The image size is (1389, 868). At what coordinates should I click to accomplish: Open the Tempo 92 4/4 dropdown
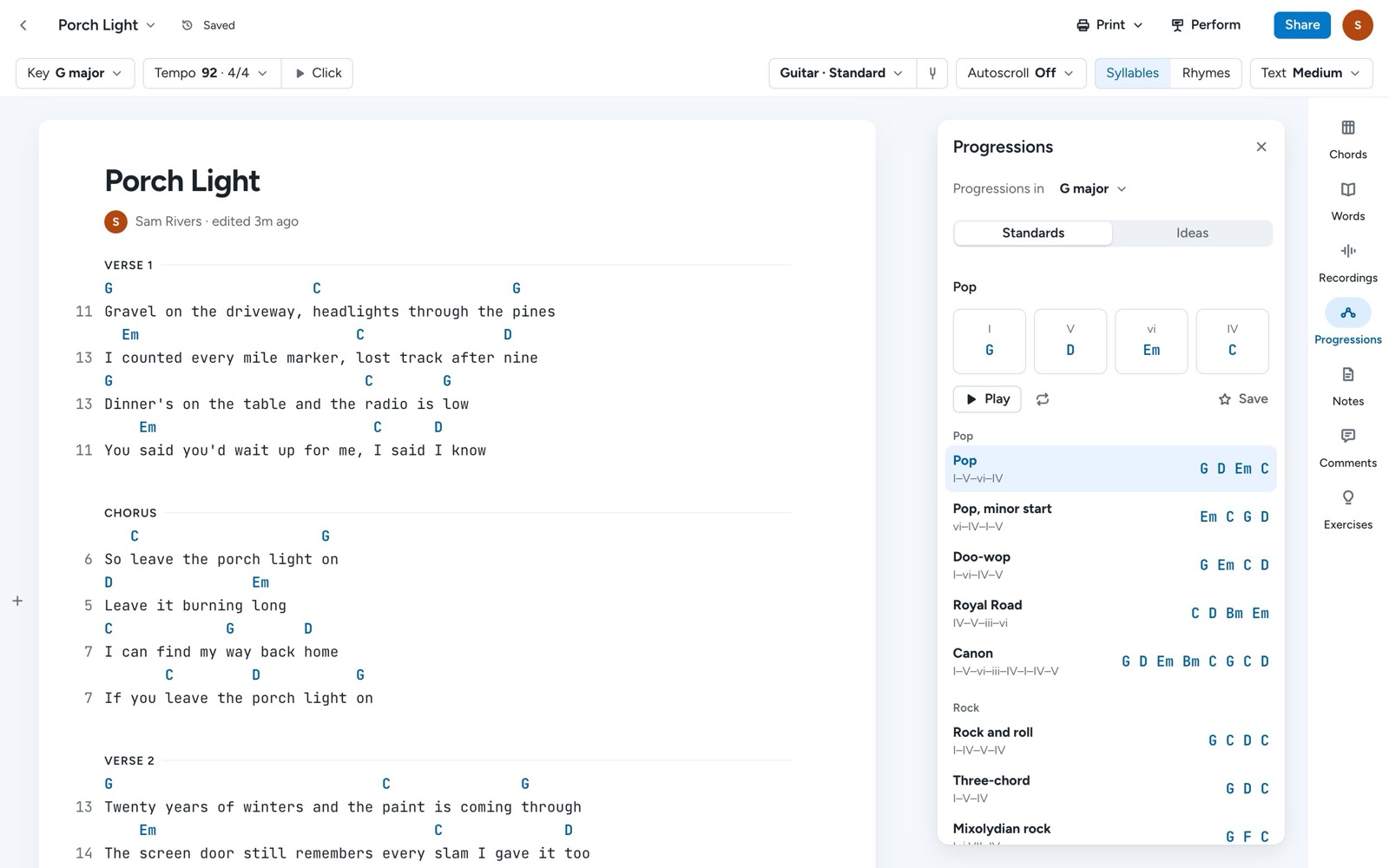[x=212, y=73]
